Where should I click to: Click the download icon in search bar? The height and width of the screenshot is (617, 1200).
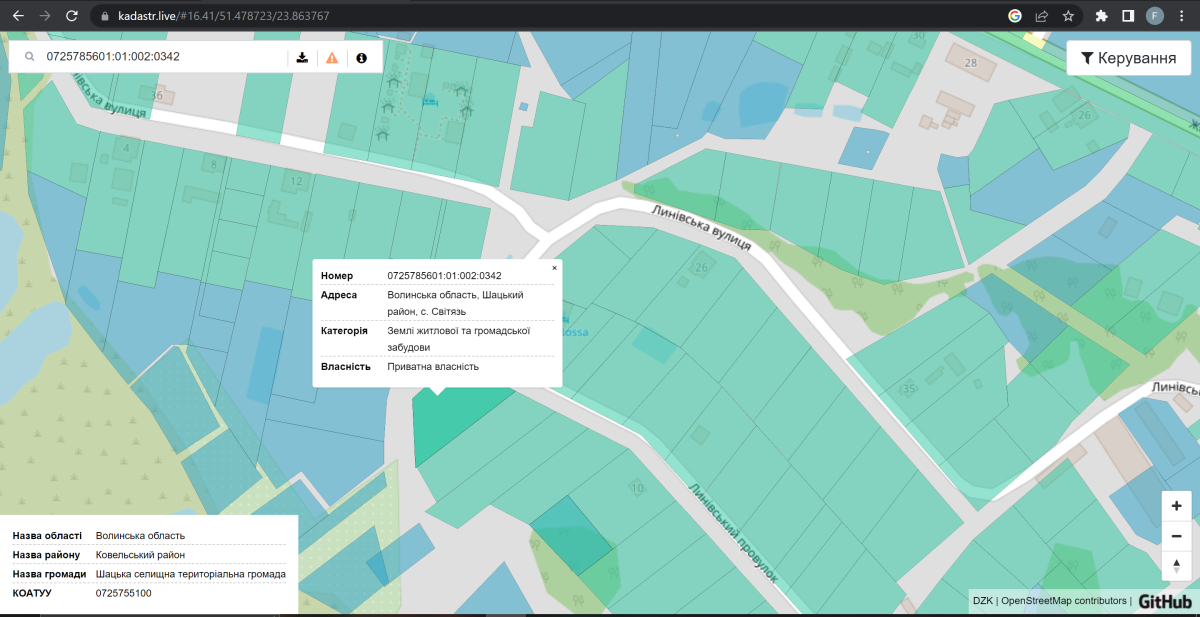(x=302, y=57)
